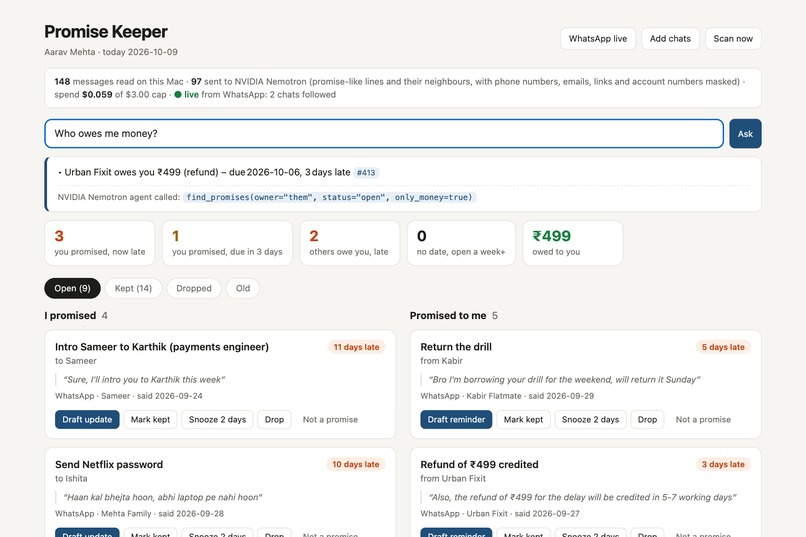This screenshot has width=806, height=537.
Task: Select the 2 others owe you, late card
Action: coord(350,243)
